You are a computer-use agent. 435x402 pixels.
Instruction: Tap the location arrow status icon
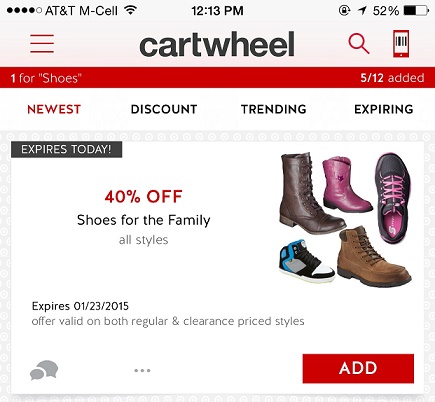[x=362, y=11]
